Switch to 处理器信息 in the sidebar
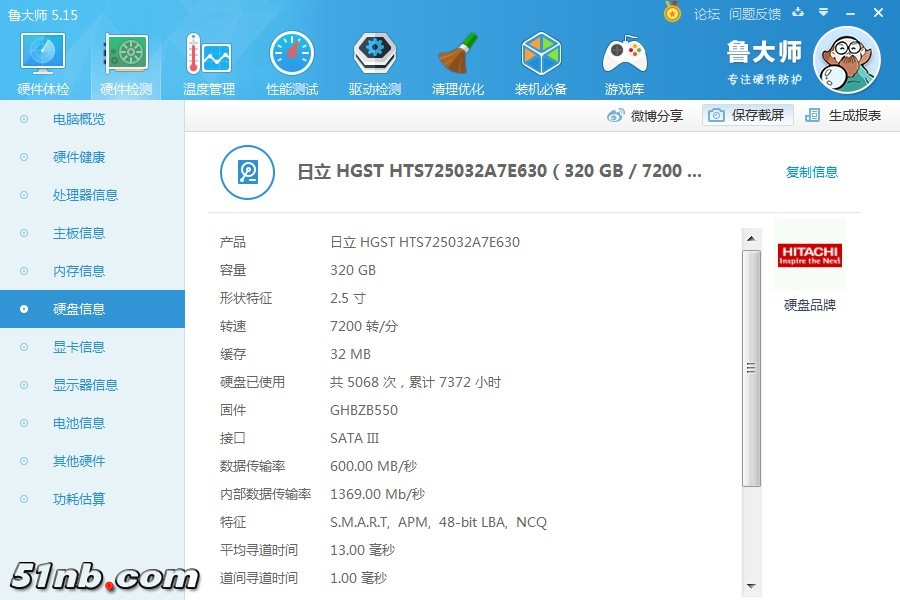 pos(85,195)
